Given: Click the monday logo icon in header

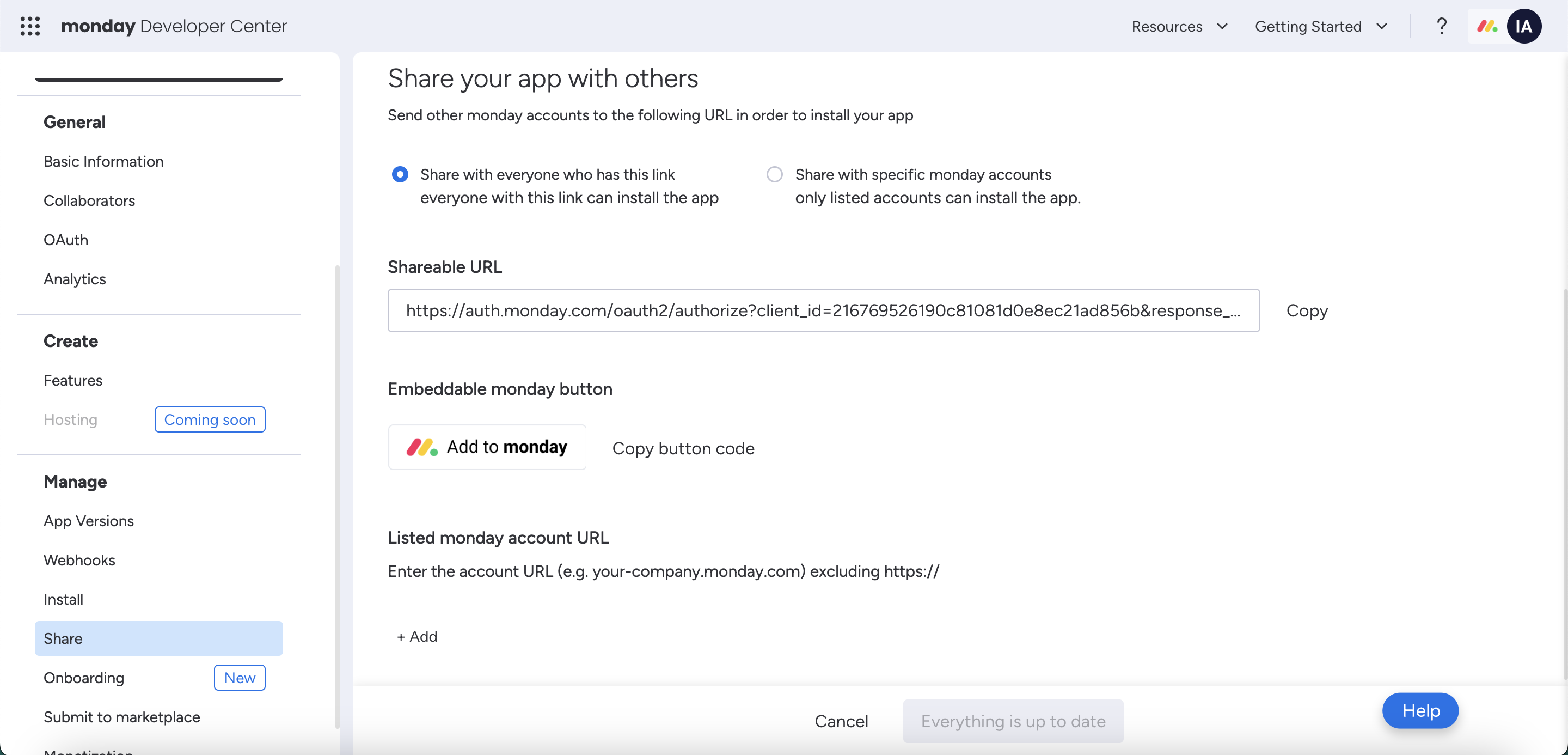Looking at the screenshot, I should (x=1487, y=26).
